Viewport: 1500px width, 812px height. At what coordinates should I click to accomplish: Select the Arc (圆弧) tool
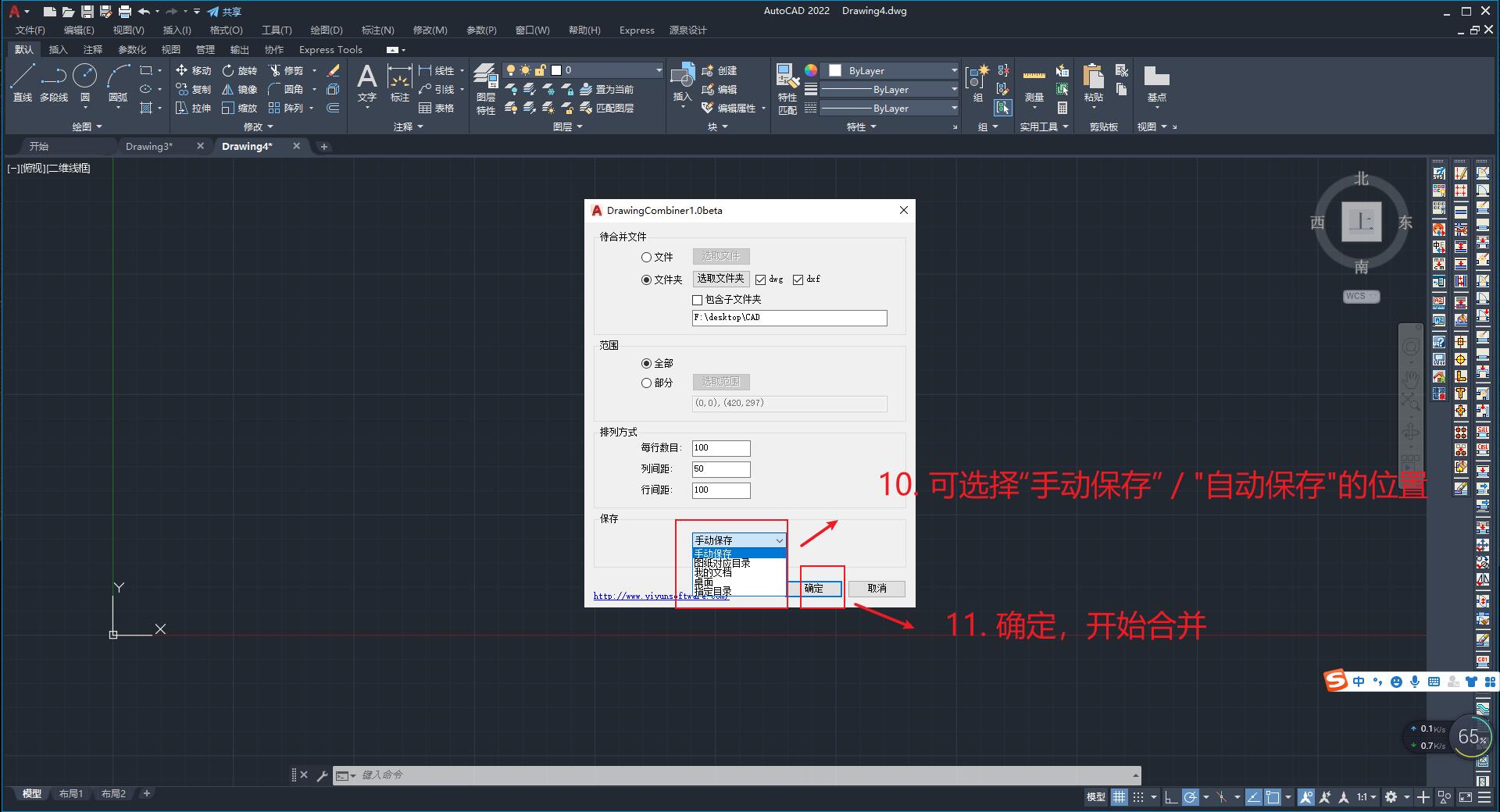tap(118, 82)
